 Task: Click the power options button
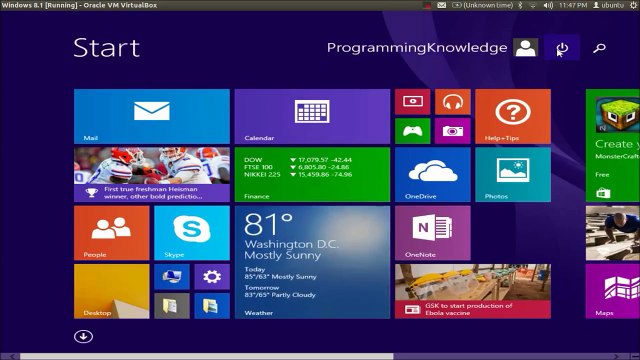[562, 48]
